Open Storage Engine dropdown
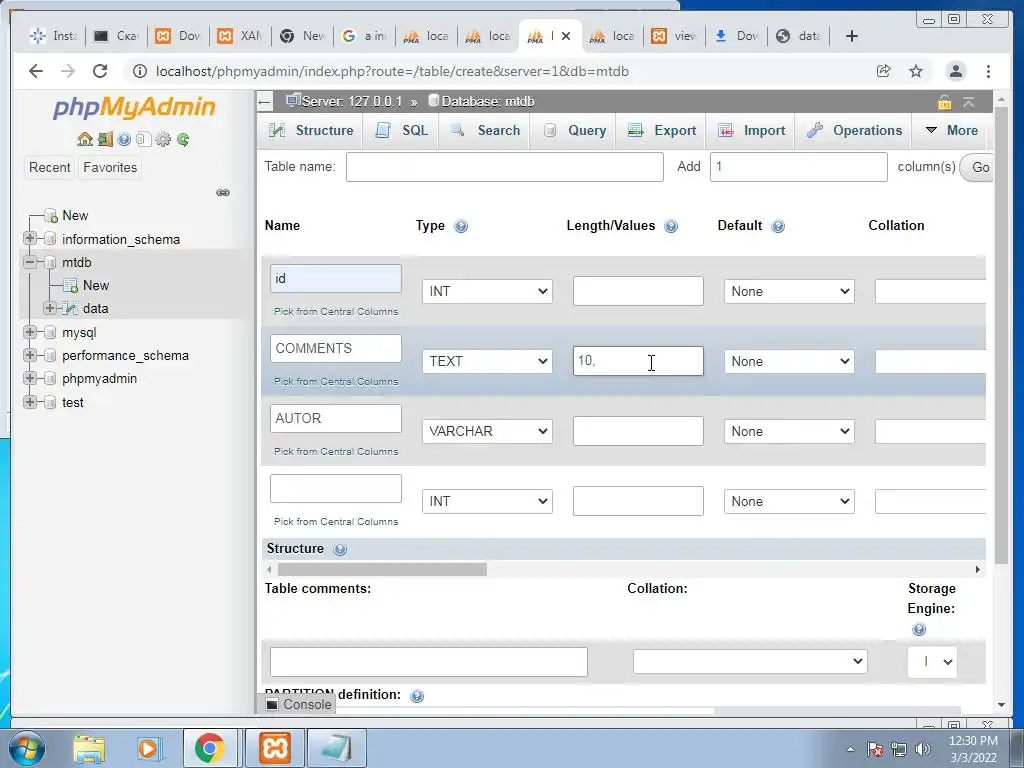This screenshot has width=1024, height=768. [932, 662]
